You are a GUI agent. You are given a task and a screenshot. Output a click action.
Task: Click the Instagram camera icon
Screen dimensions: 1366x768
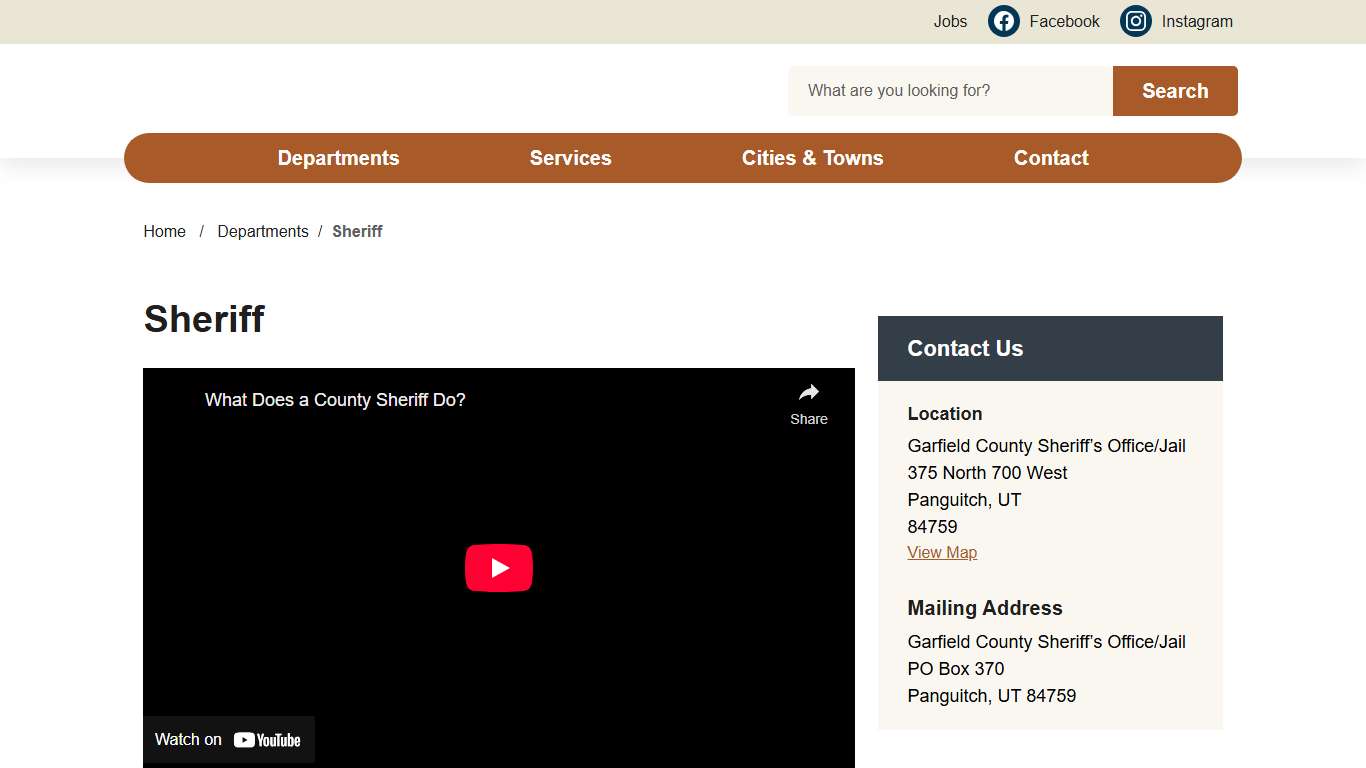point(1135,21)
